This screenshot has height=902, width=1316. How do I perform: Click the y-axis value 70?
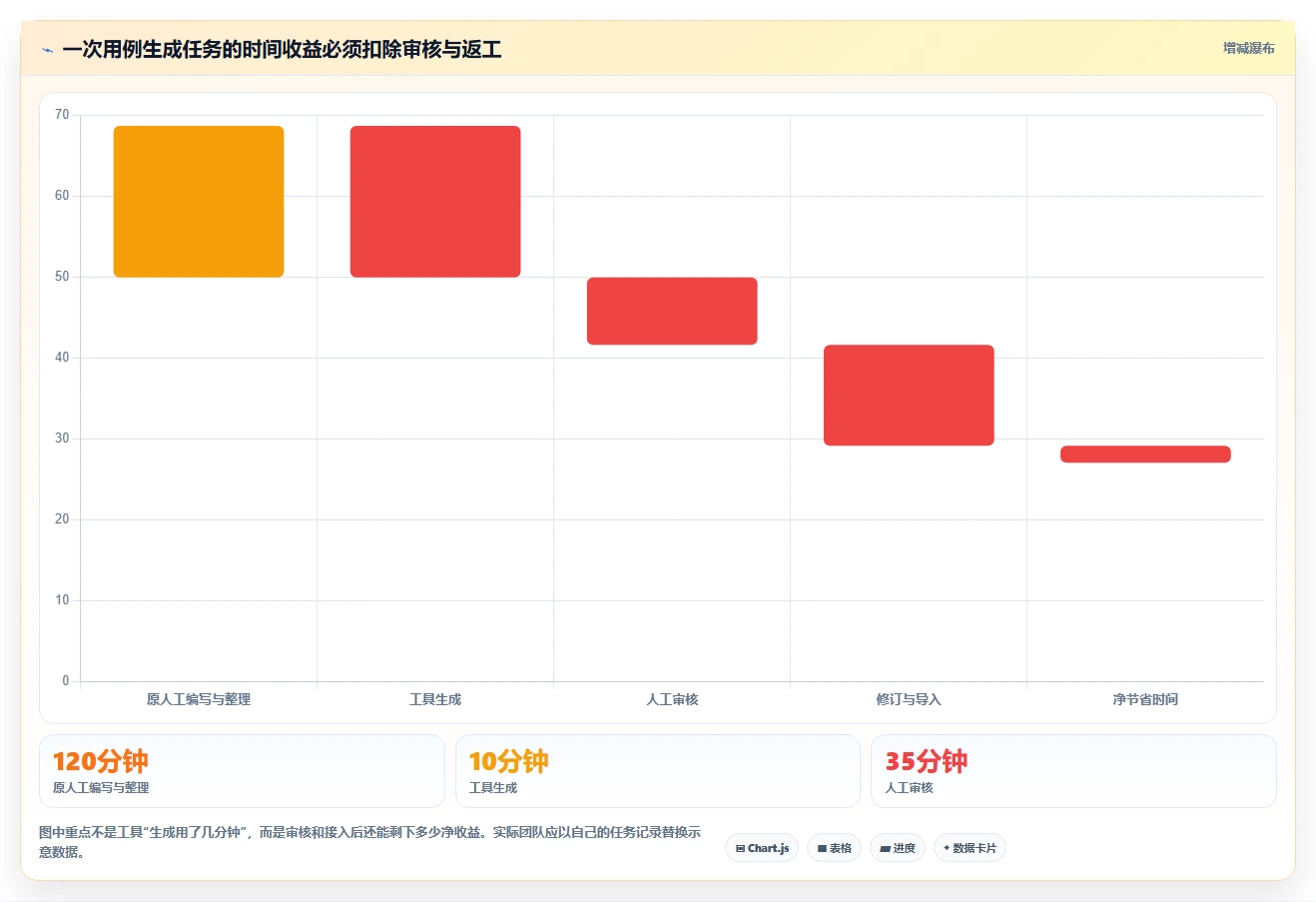tap(62, 115)
